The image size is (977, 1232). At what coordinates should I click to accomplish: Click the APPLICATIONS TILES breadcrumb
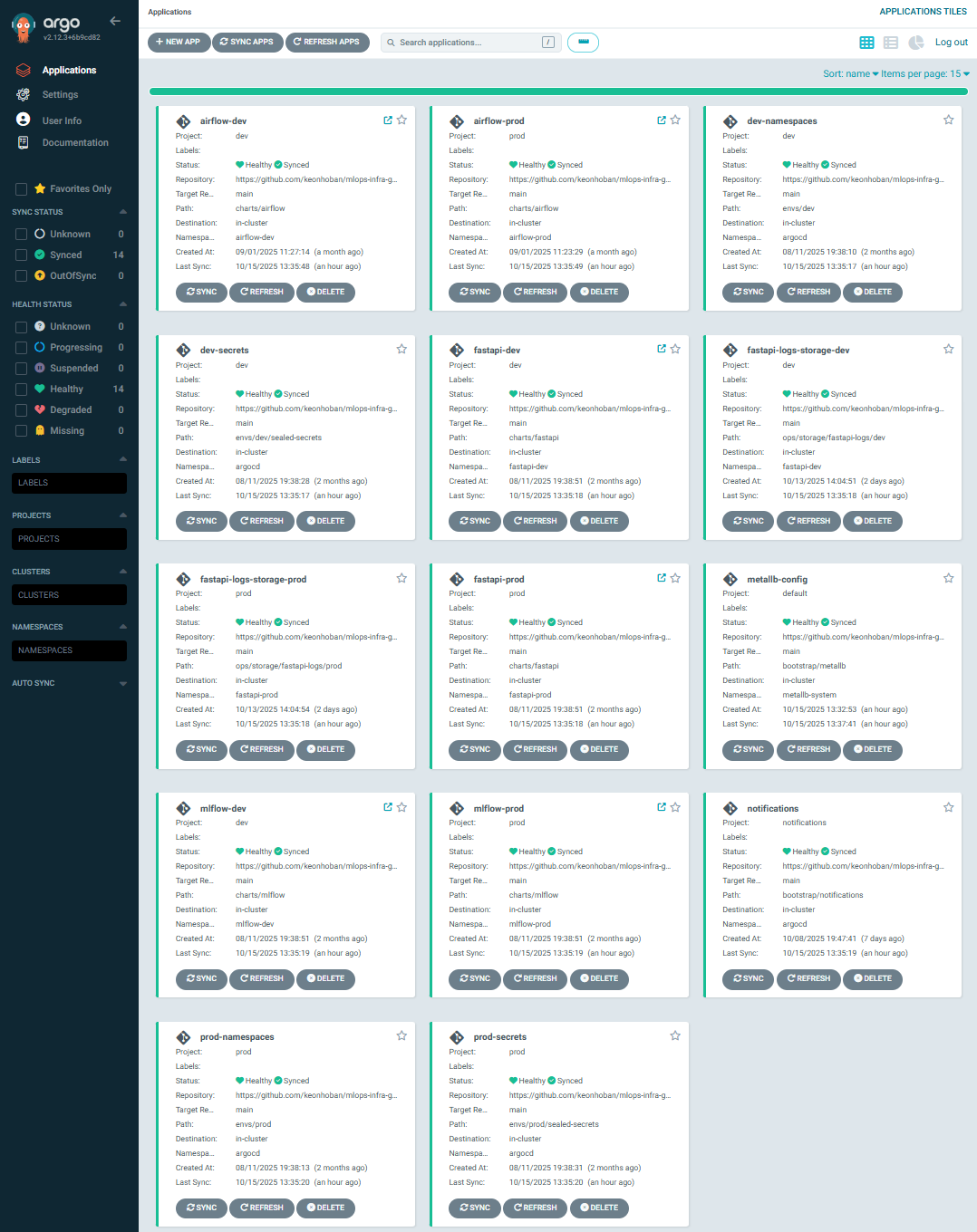[x=924, y=11]
